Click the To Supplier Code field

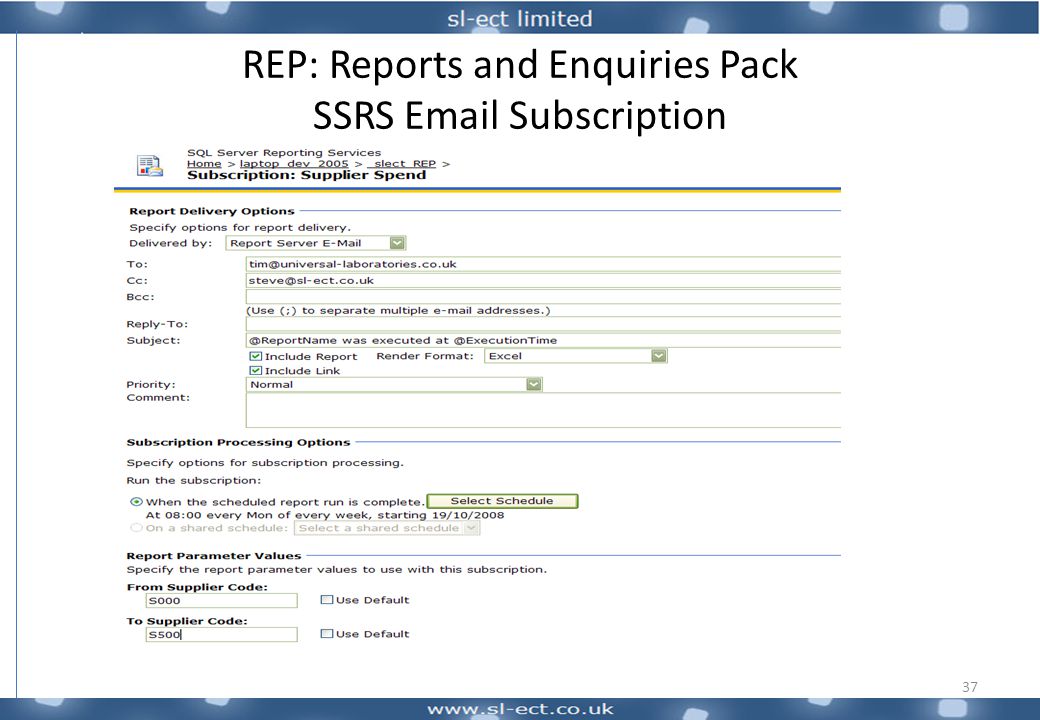pyautogui.click(x=222, y=634)
